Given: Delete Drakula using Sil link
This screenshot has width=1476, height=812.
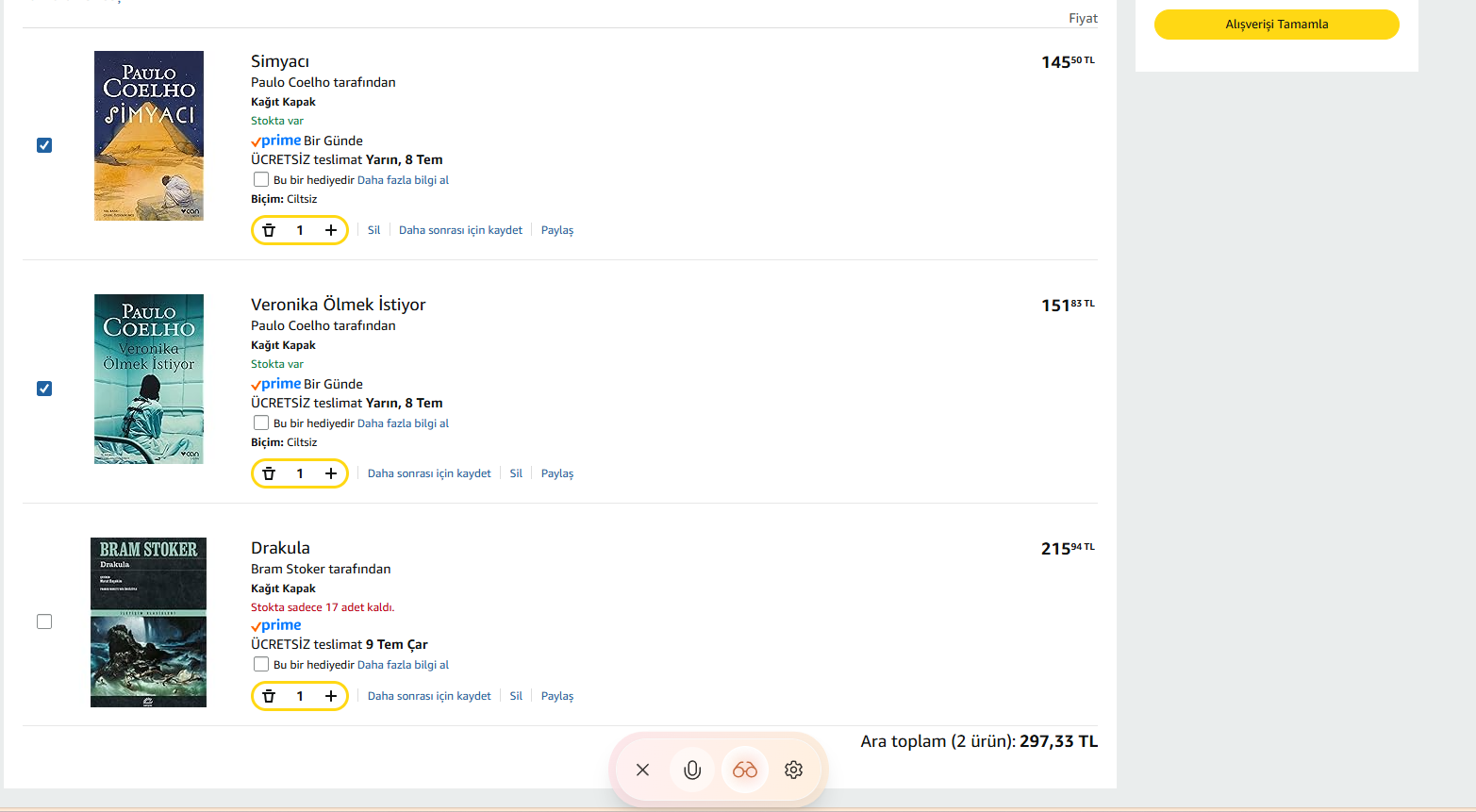Looking at the screenshot, I should click(x=516, y=696).
